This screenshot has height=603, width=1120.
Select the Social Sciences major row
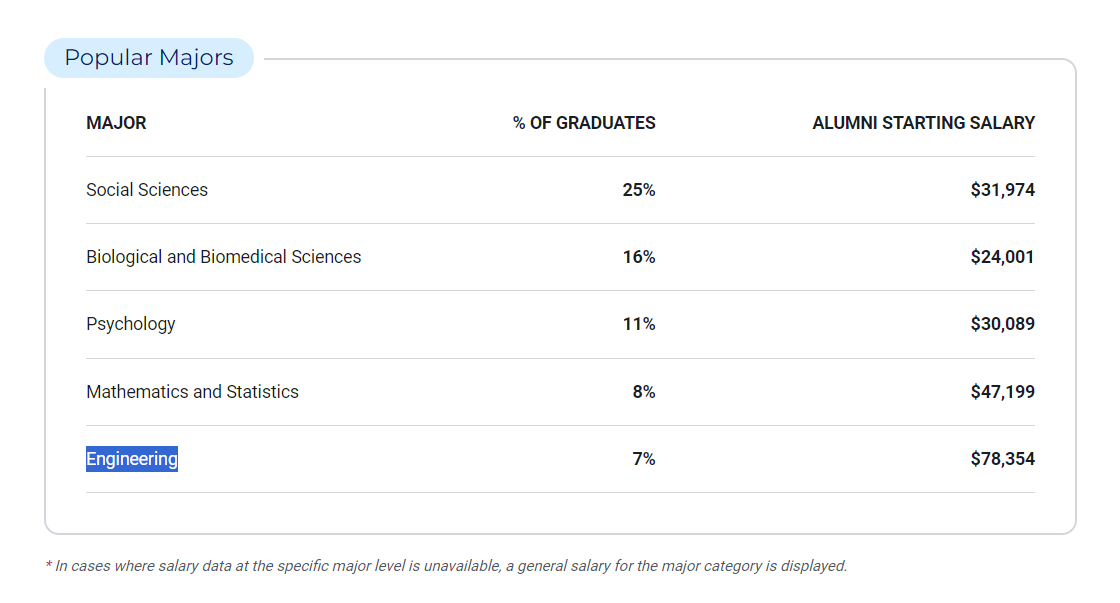pyautogui.click(x=147, y=190)
